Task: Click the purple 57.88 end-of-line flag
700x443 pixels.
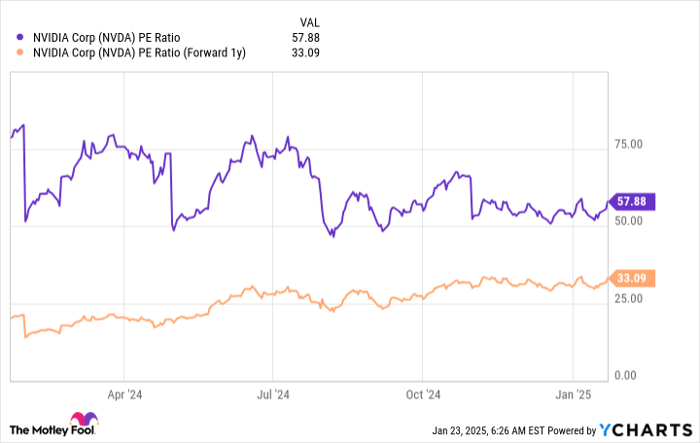Action: coord(631,201)
